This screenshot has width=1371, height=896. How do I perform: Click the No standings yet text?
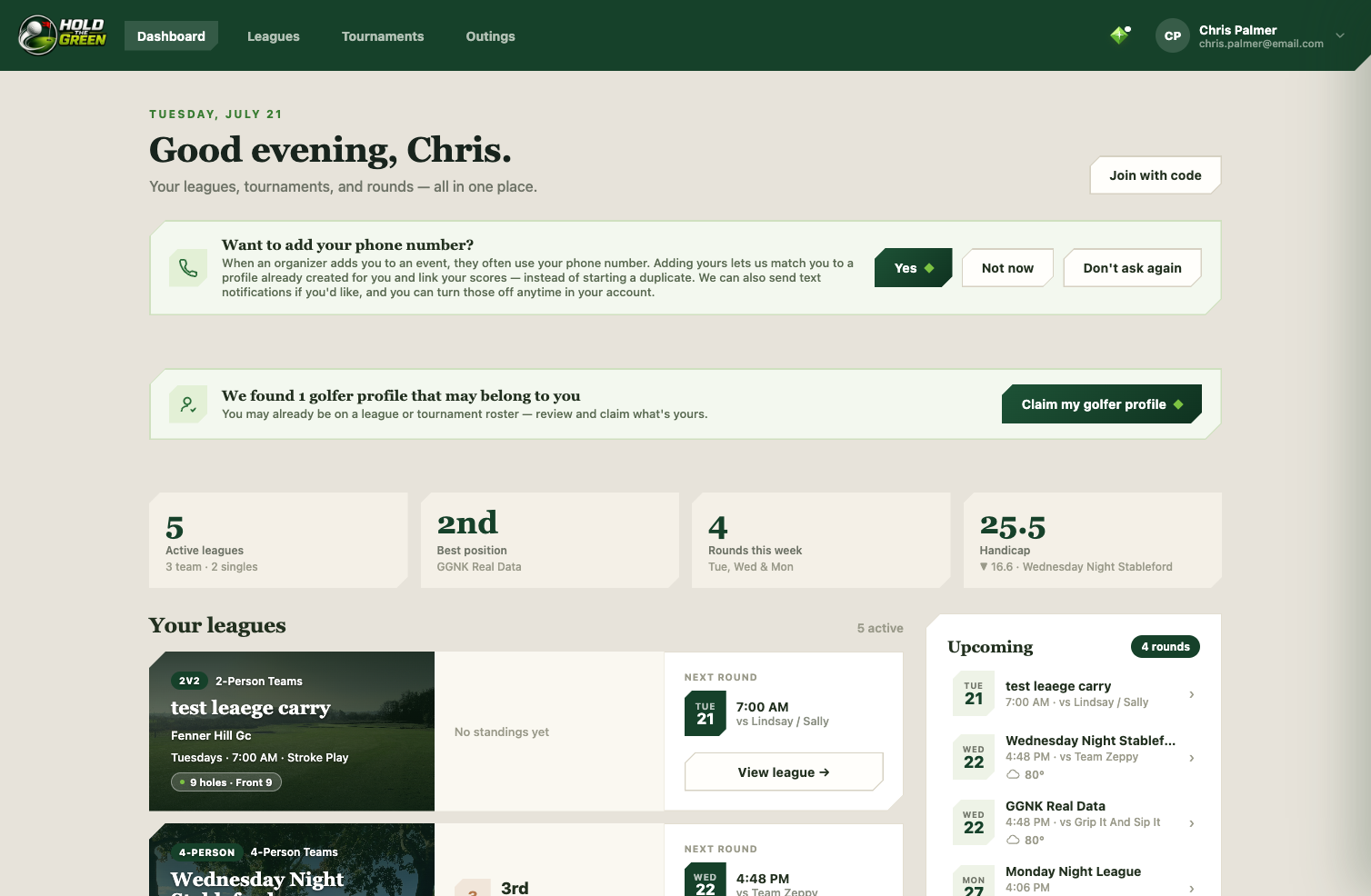(x=502, y=732)
